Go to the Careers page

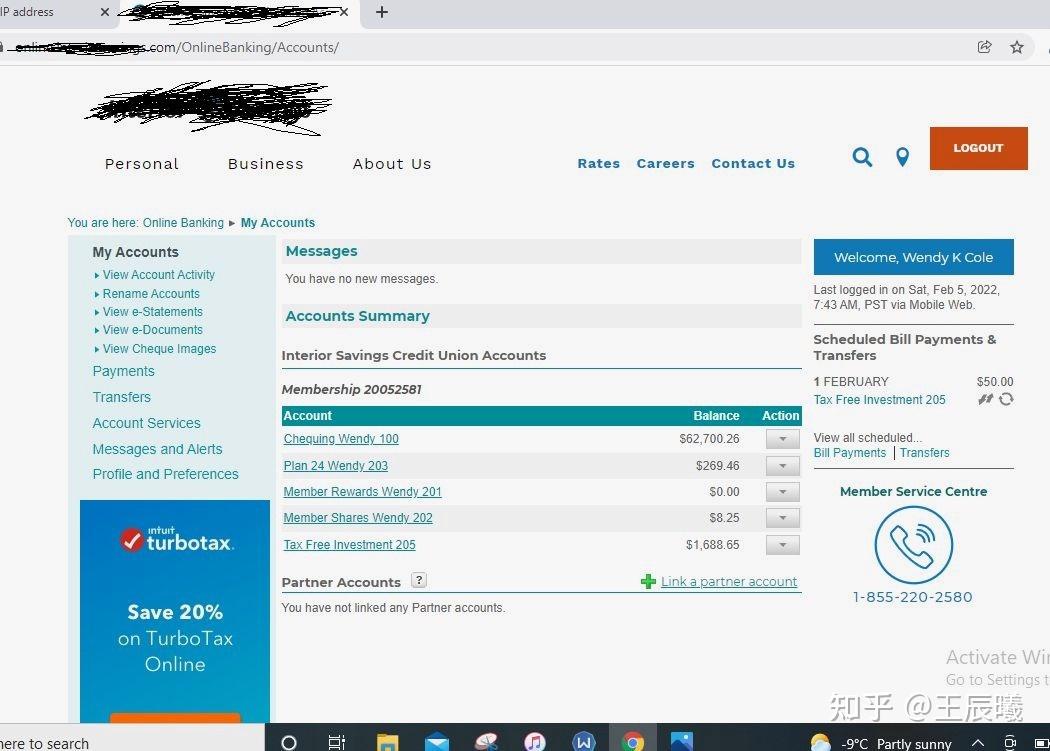[x=666, y=163]
